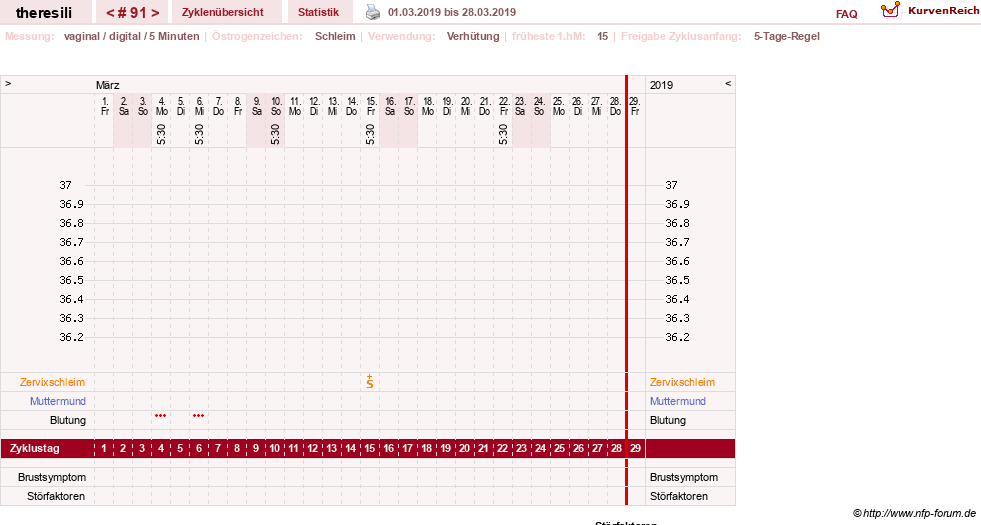Click the März month label
Image resolution: width=981 pixels, height=525 pixels.
pos(108,85)
